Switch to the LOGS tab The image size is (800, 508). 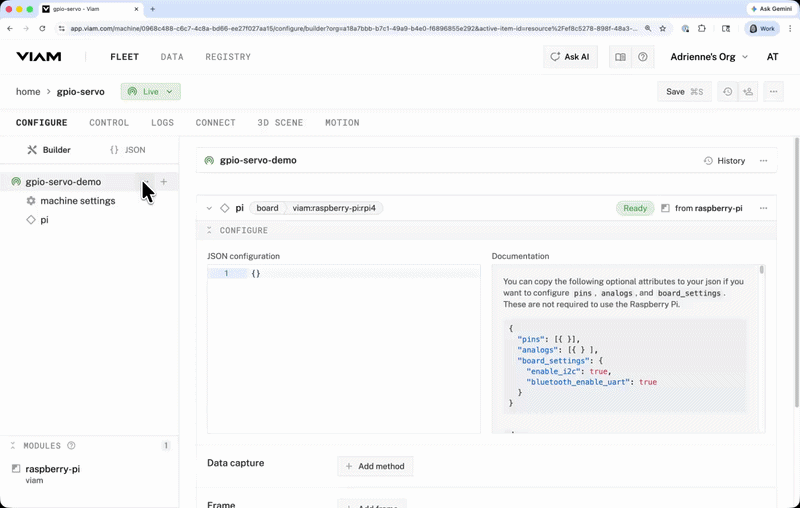click(162, 123)
